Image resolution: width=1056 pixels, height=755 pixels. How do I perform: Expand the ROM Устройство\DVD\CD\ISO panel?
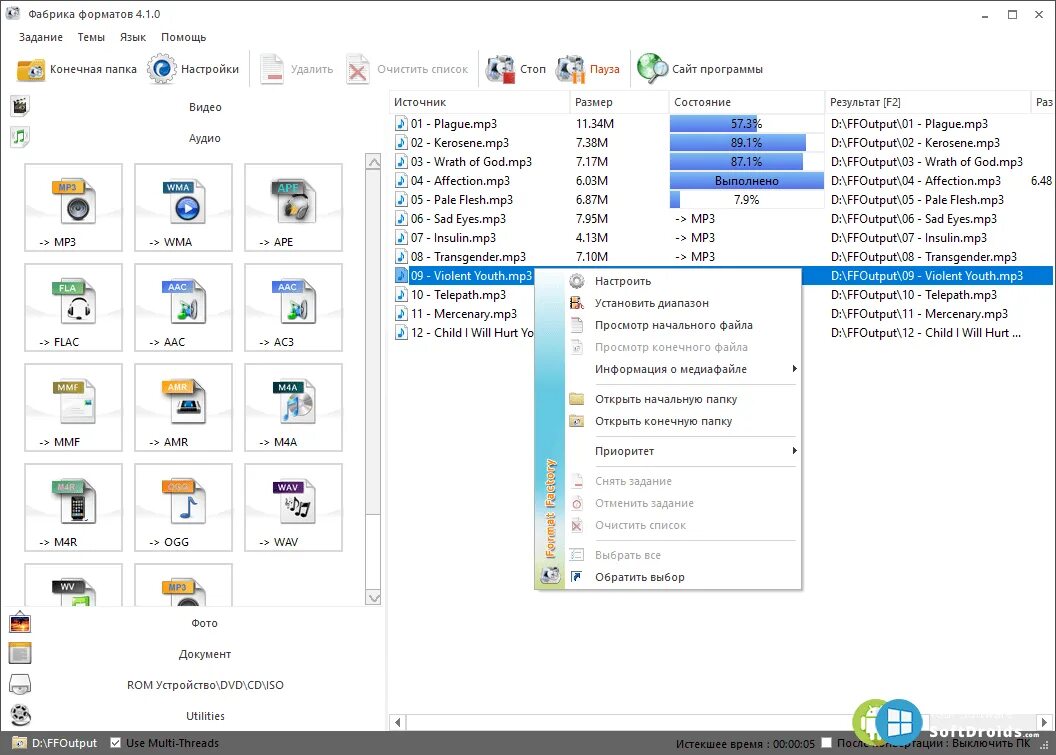point(205,685)
